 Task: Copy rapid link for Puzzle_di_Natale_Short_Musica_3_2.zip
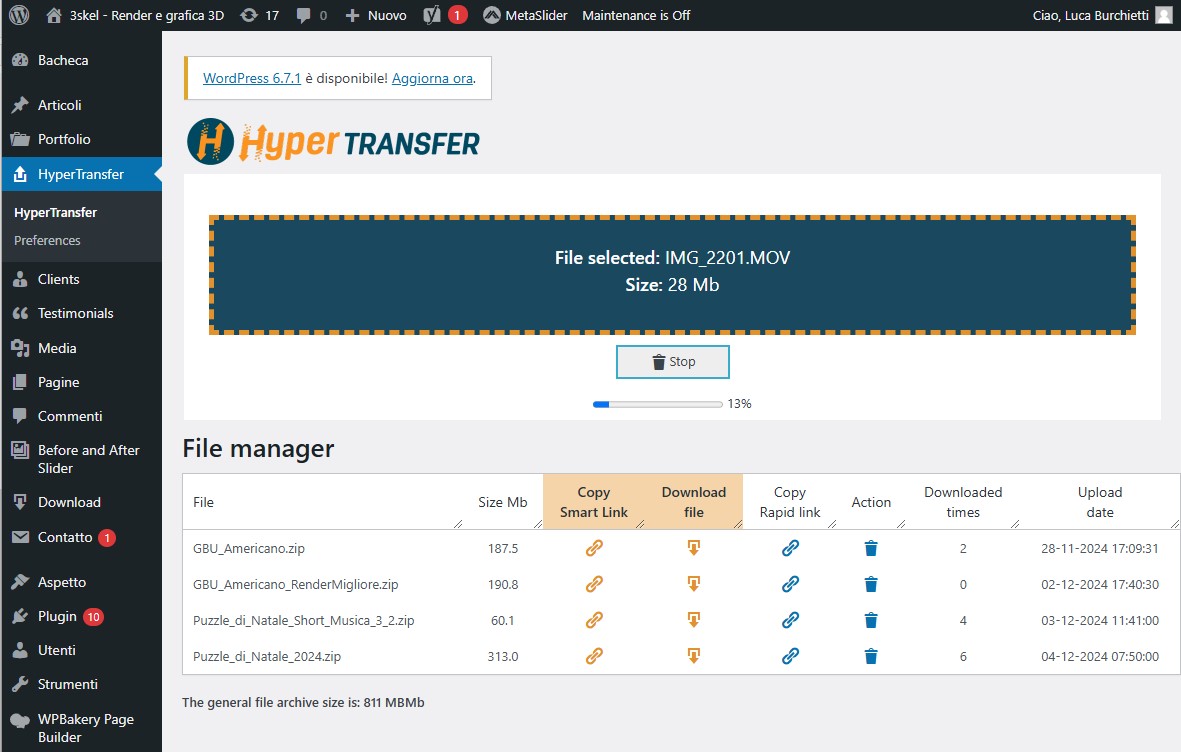pos(790,620)
